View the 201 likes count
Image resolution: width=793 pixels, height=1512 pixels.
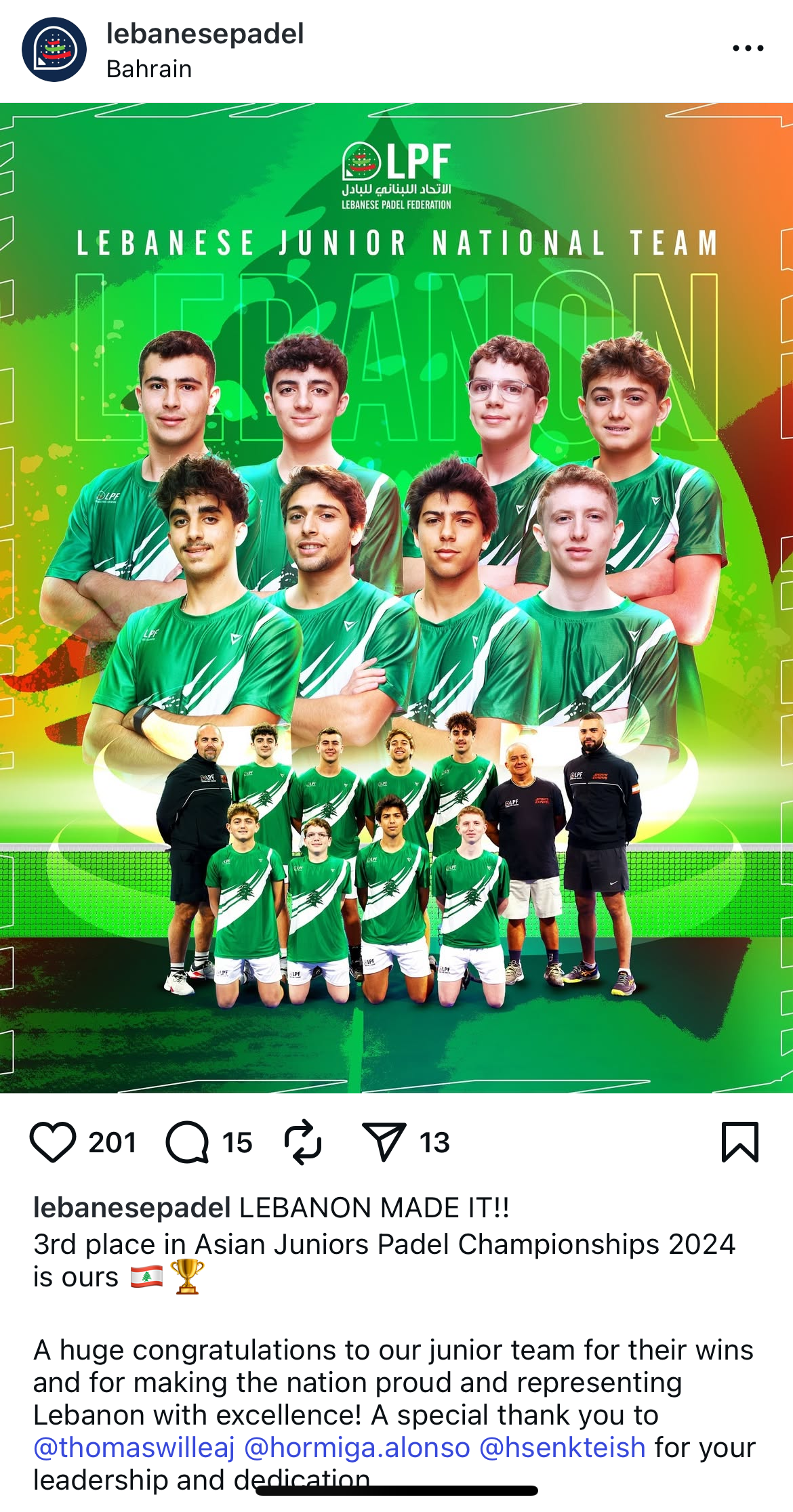coord(113,1143)
